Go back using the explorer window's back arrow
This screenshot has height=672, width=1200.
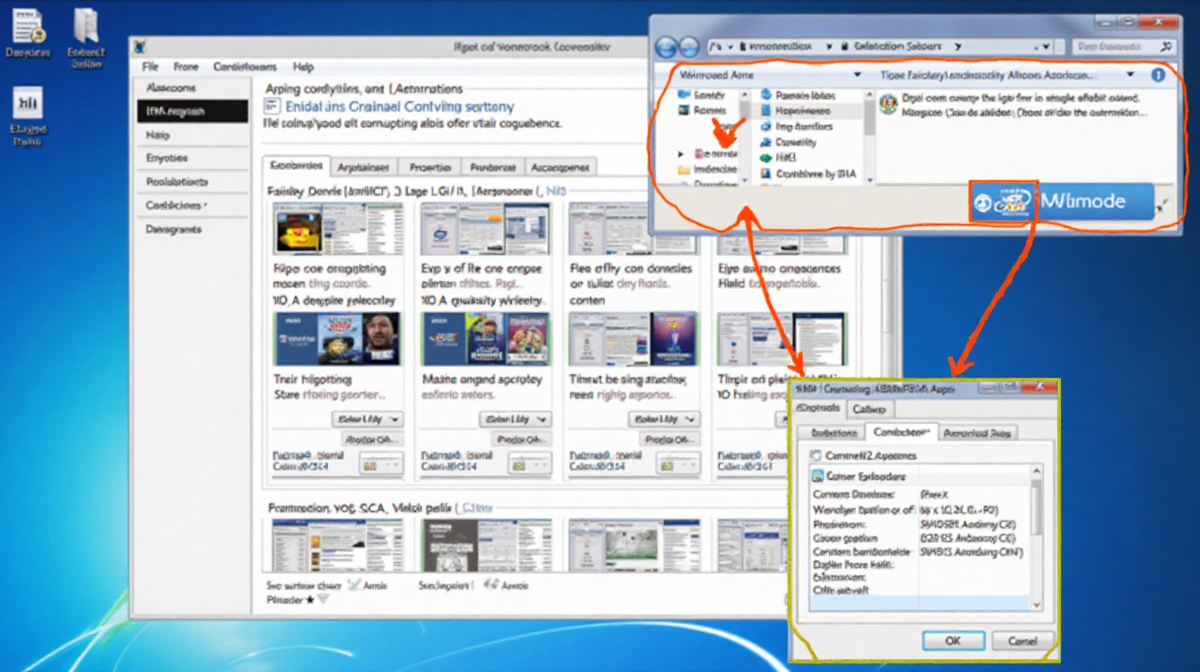[x=665, y=46]
